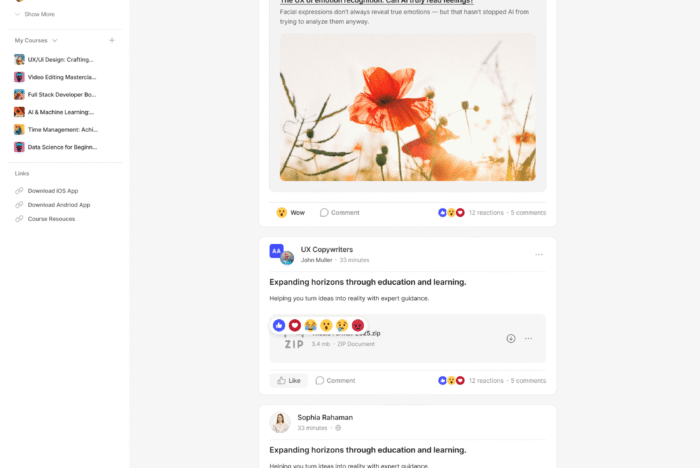Comment on the UX Copywriters post

(335, 380)
